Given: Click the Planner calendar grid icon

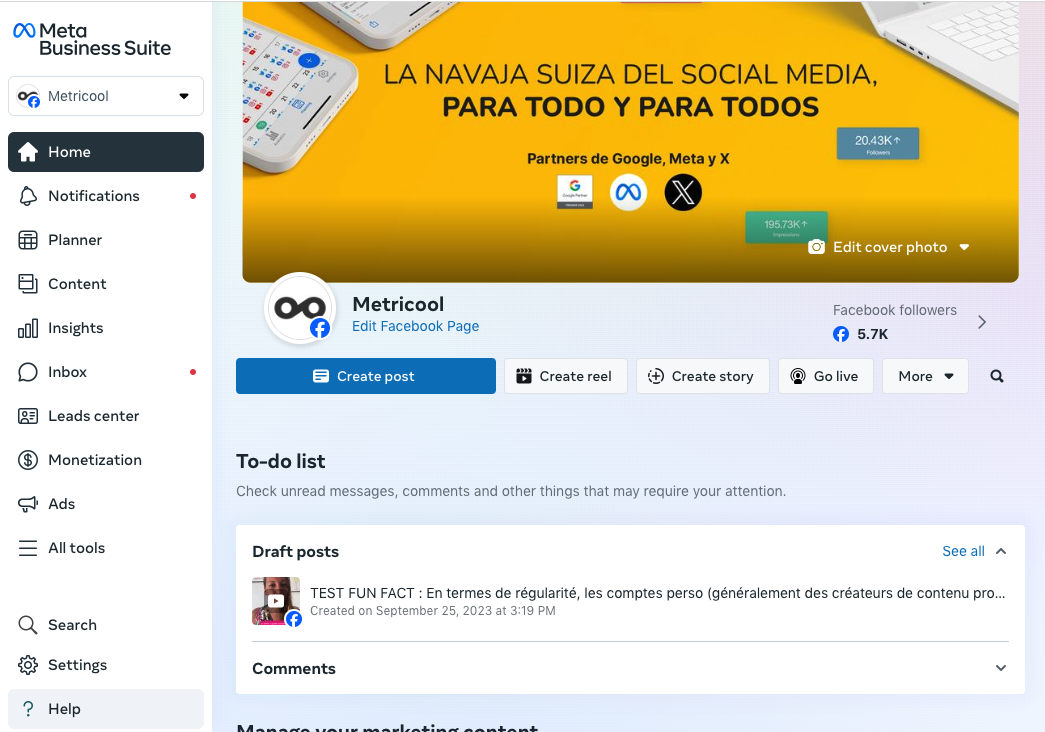Looking at the screenshot, I should click(28, 240).
